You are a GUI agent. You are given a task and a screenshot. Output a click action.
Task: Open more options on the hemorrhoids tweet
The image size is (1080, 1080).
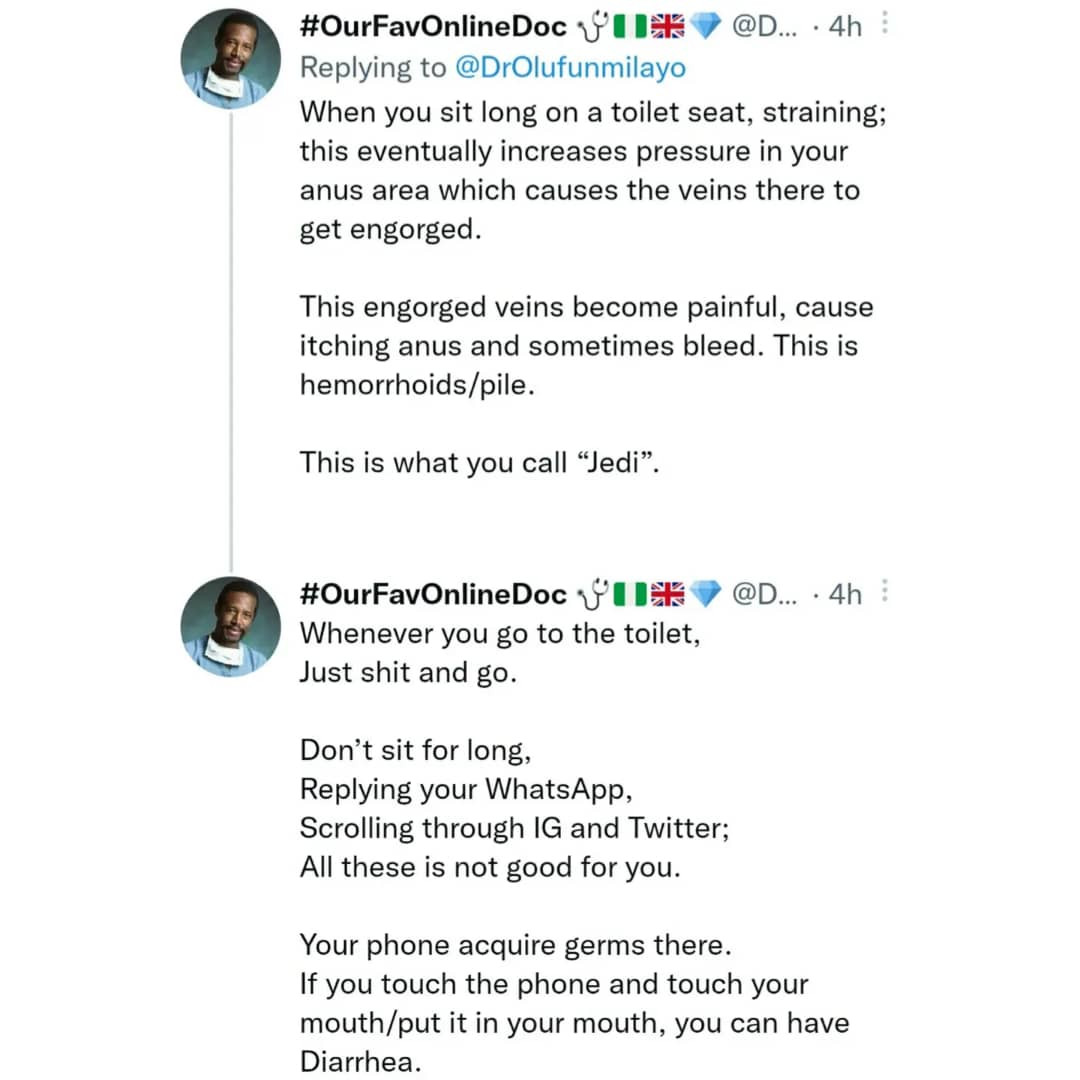tap(883, 27)
